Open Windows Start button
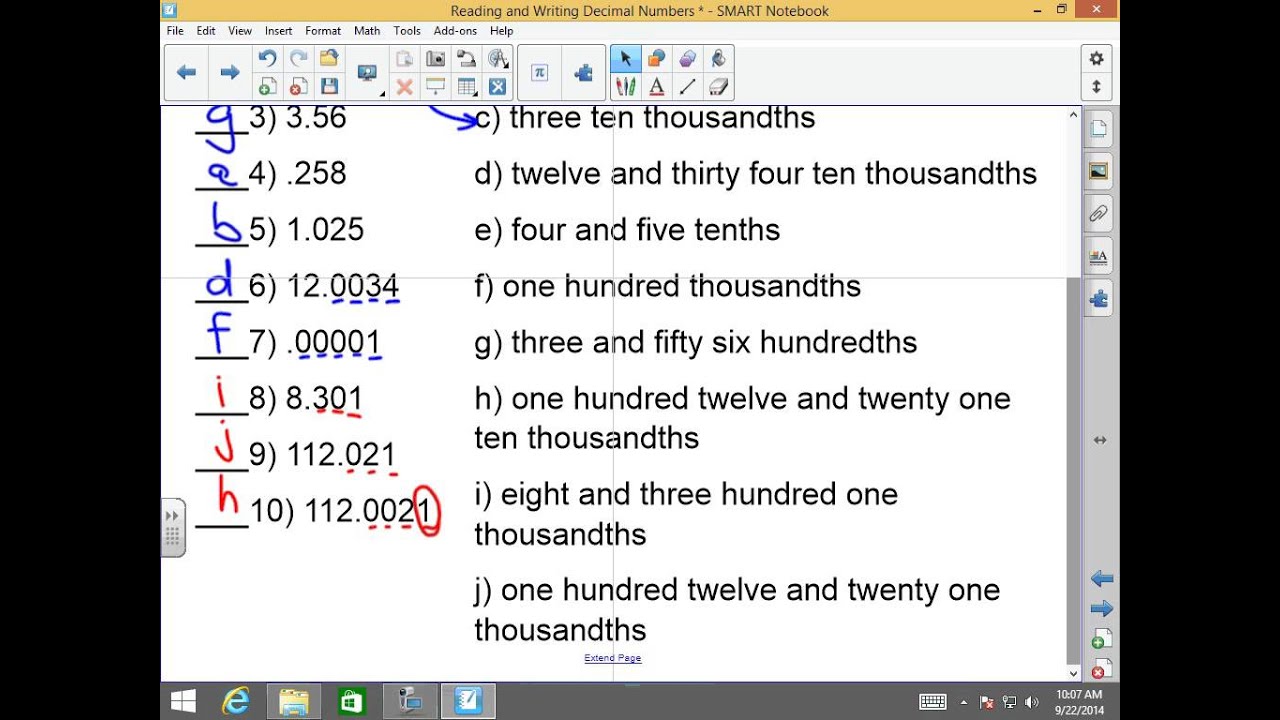The image size is (1280, 720). pyautogui.click(x=183, y=701)
